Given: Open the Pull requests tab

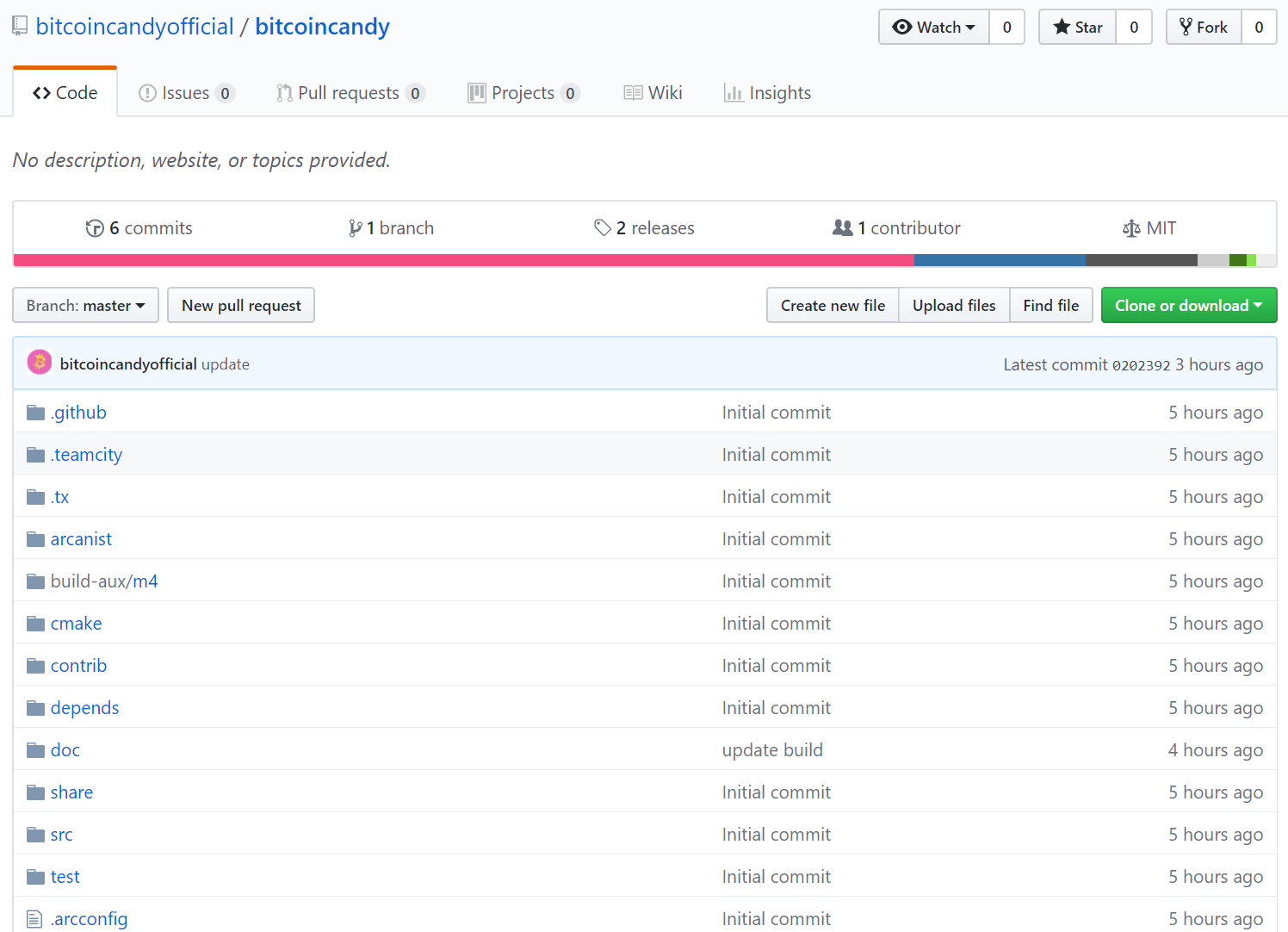Looking at the screenshot, I should point(350,93).
